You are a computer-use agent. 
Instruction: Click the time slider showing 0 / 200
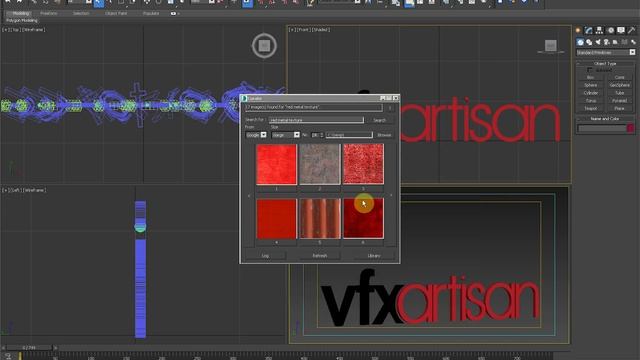coord(29,348)
